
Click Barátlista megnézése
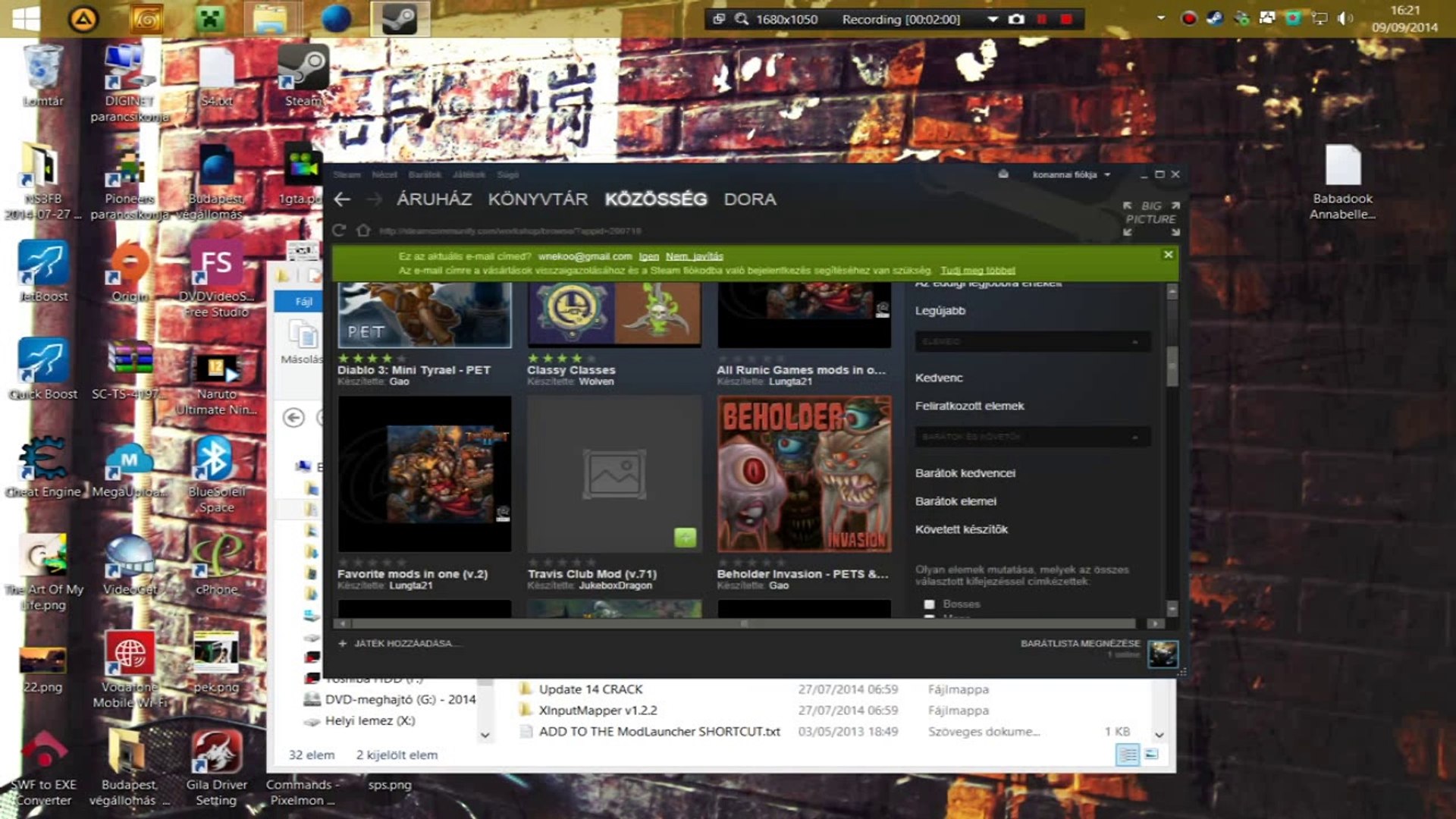1080,643
